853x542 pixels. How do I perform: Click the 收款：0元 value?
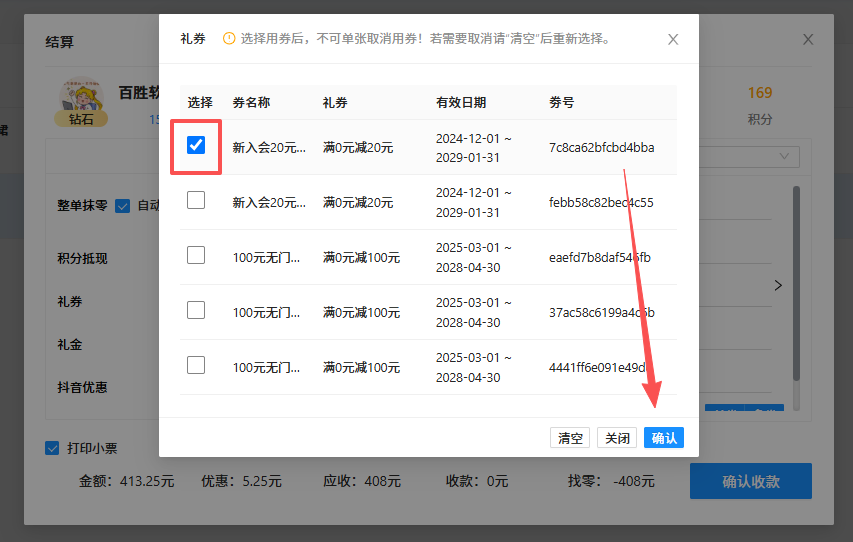(477, 481)
